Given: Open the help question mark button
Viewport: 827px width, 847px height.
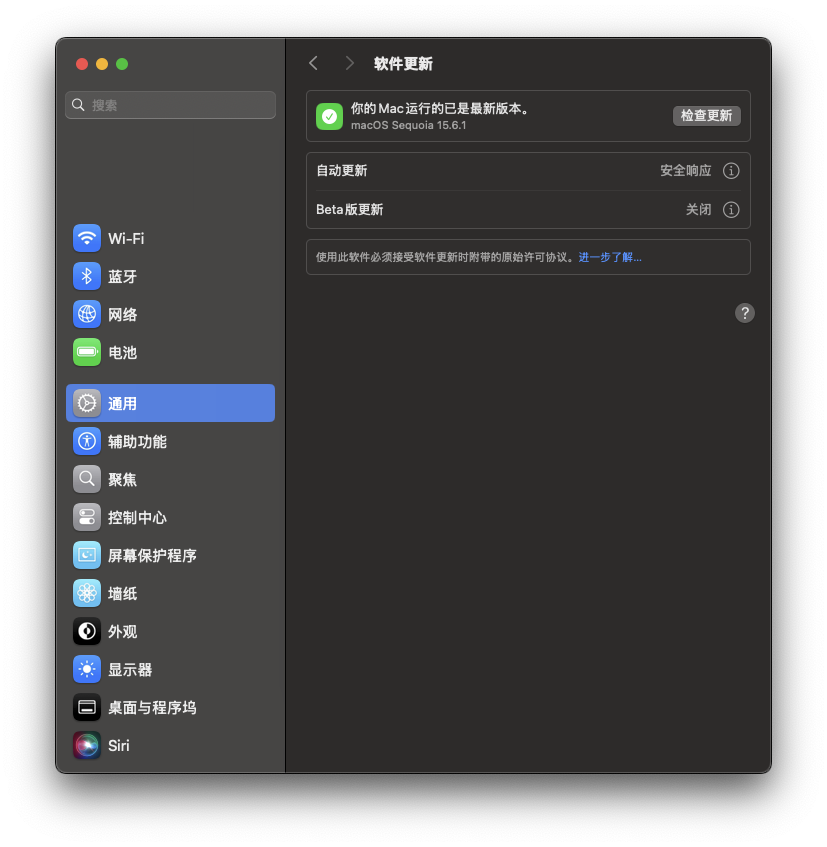Looking at the screenshot, I should (744, 313).
